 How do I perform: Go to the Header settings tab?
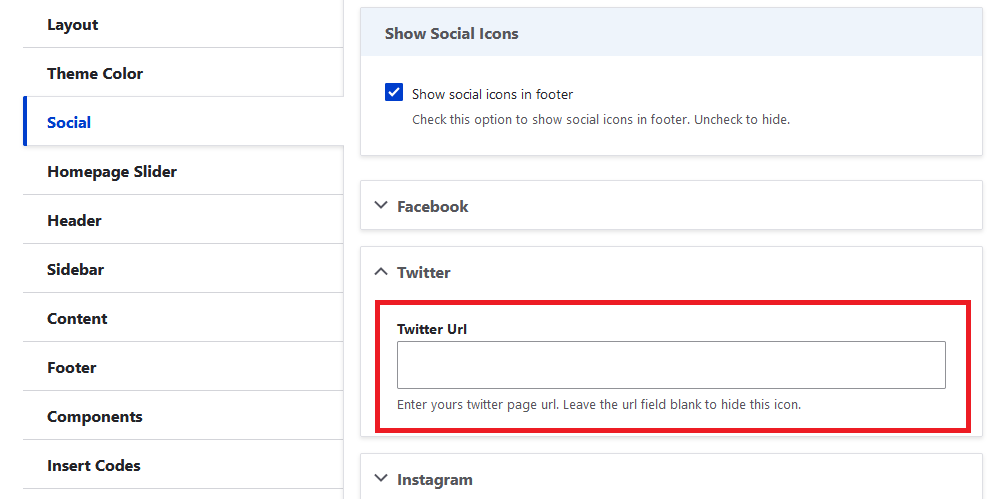click(x=74, y=221)
